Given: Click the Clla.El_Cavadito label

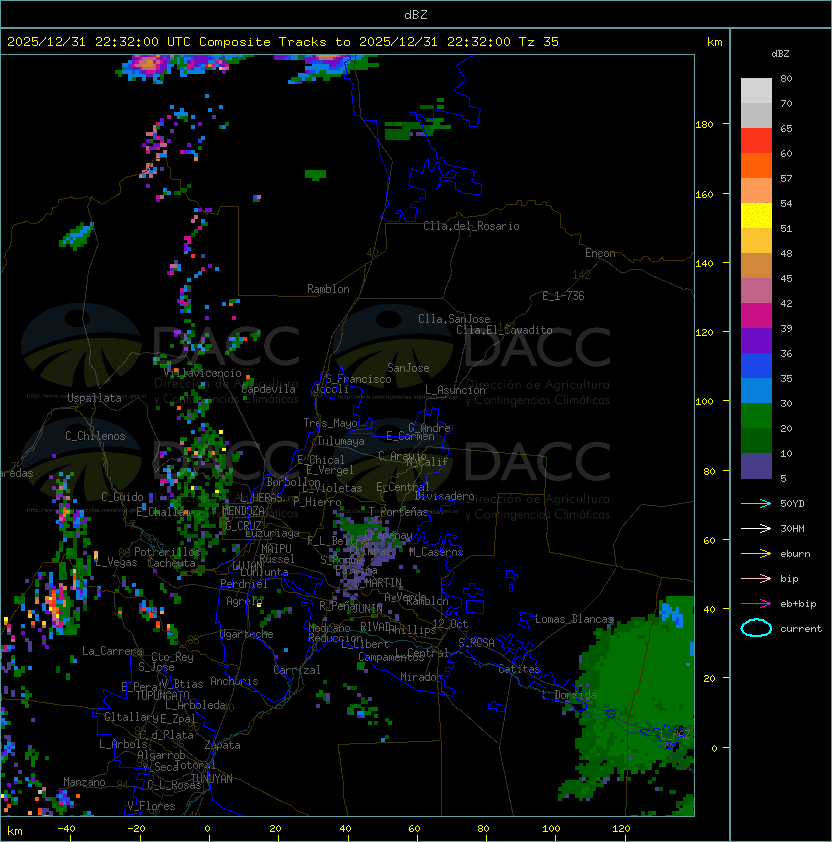Looking at the screenshot, I should coord(504,330).
